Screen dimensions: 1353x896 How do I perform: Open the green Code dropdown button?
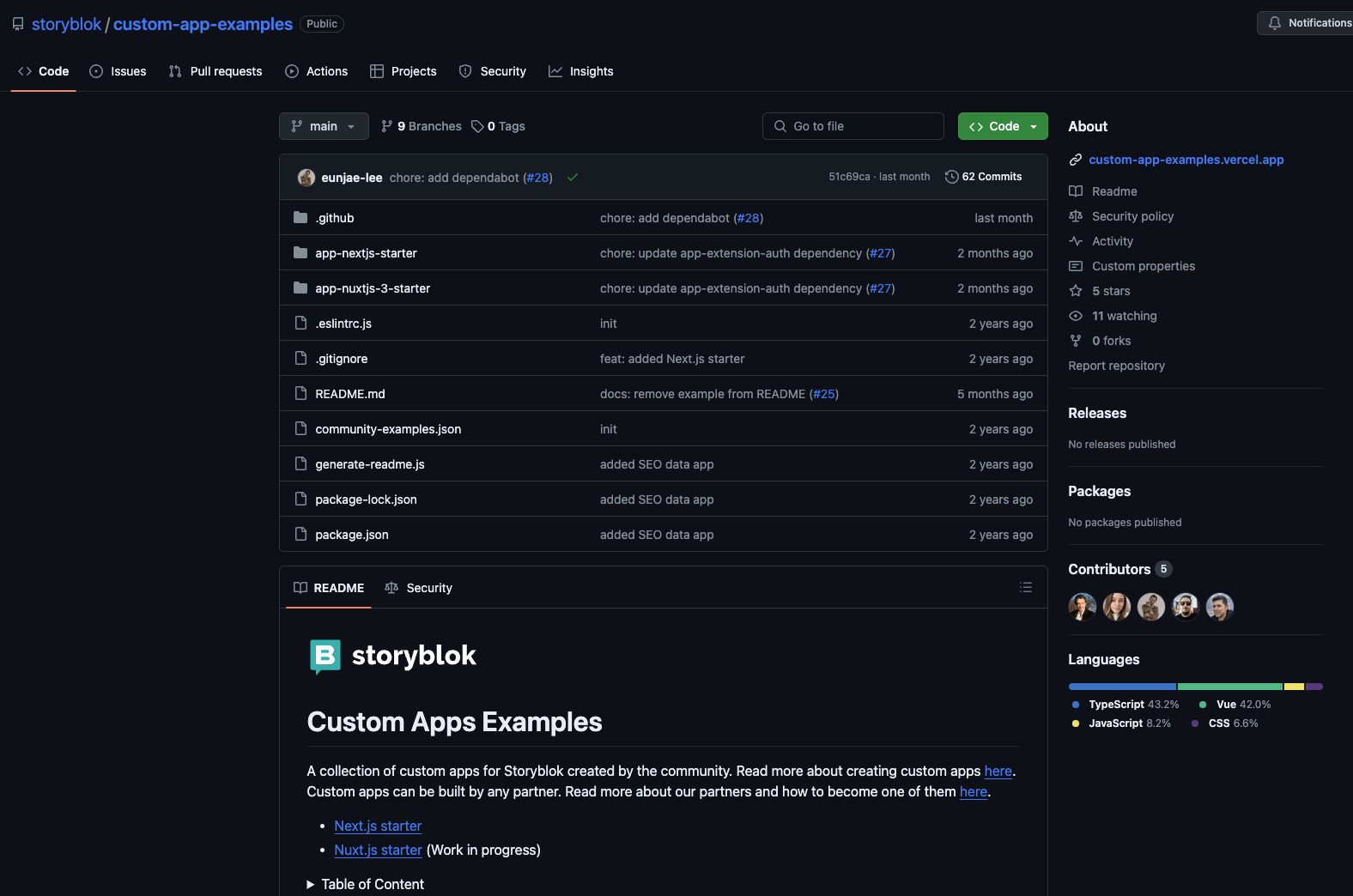click(1003, 126)
